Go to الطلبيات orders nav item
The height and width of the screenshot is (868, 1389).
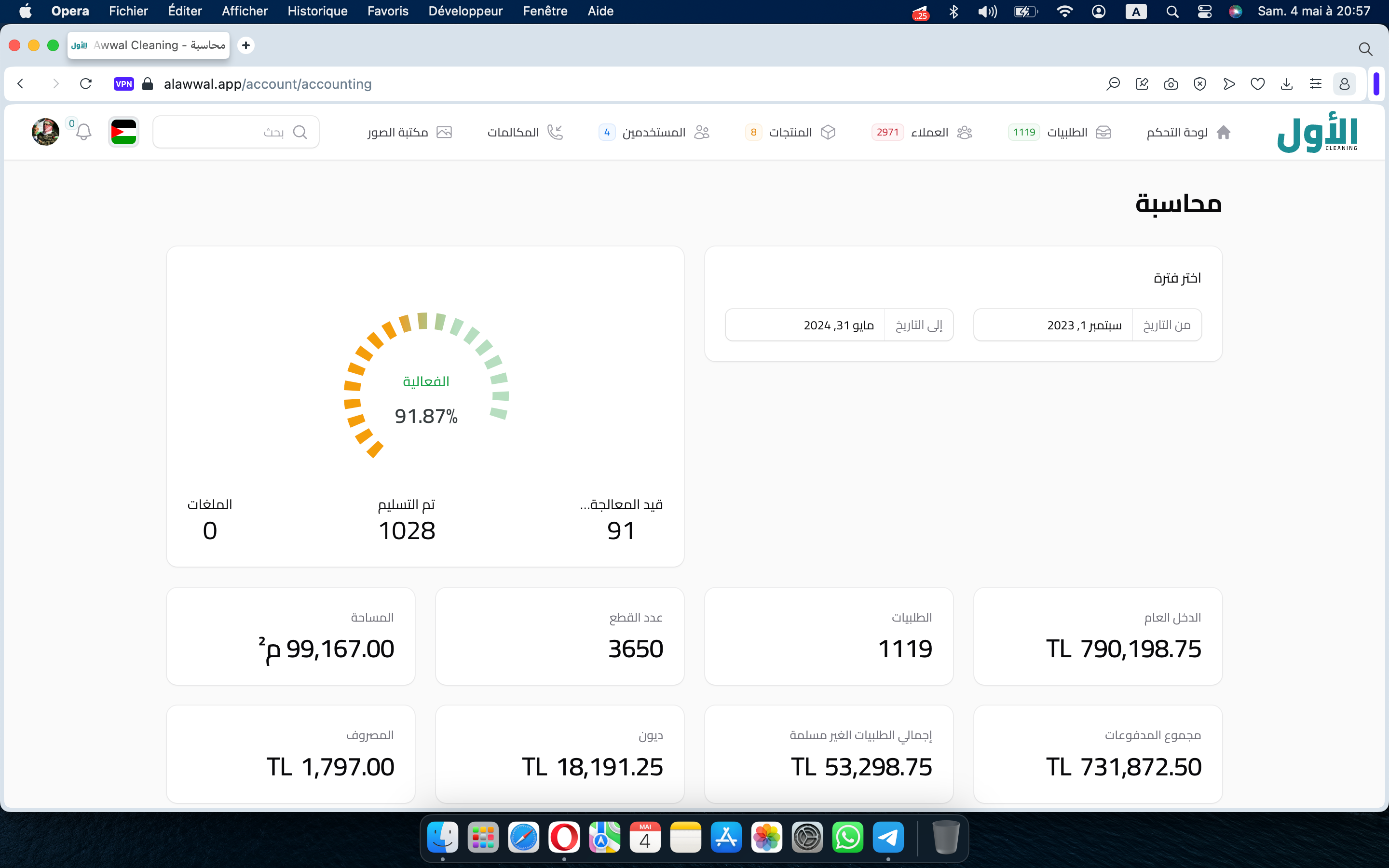(x=1066, y=133)
